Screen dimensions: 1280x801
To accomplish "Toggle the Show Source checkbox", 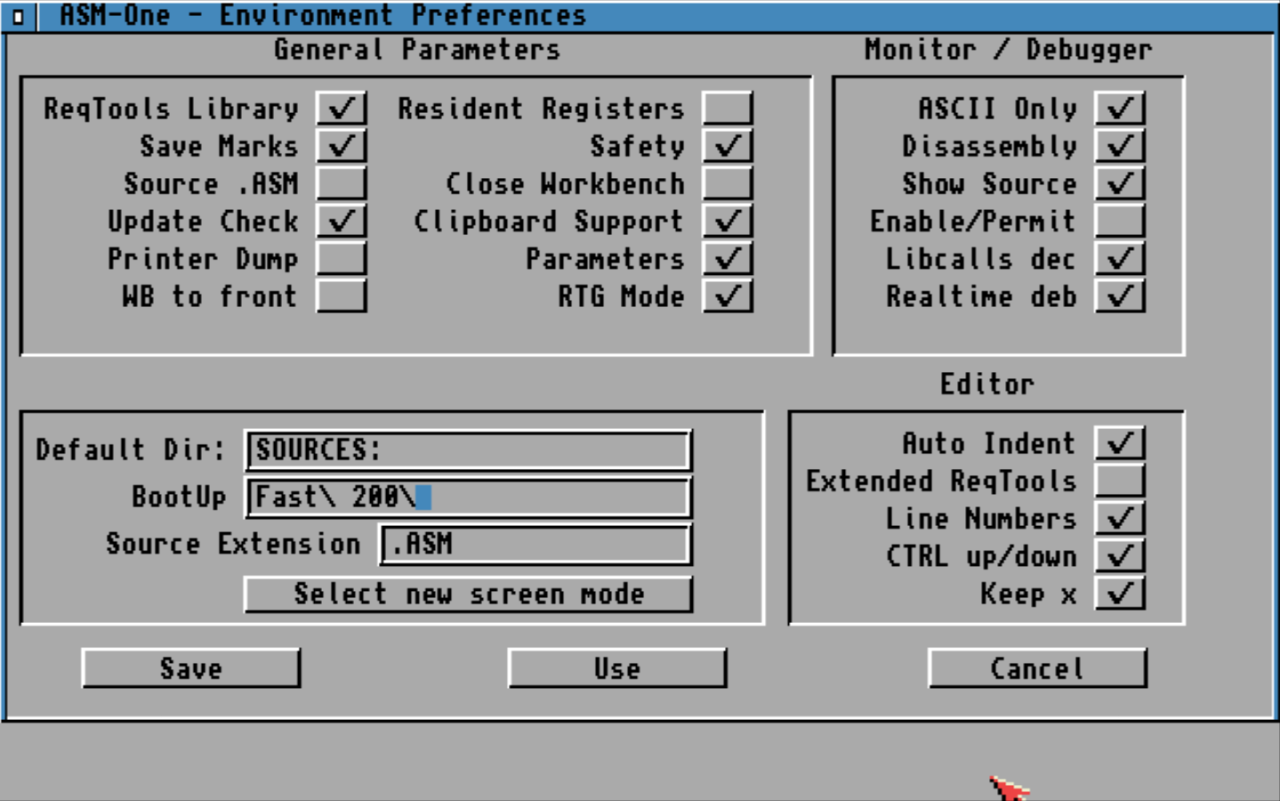I will pos(1120,184).
